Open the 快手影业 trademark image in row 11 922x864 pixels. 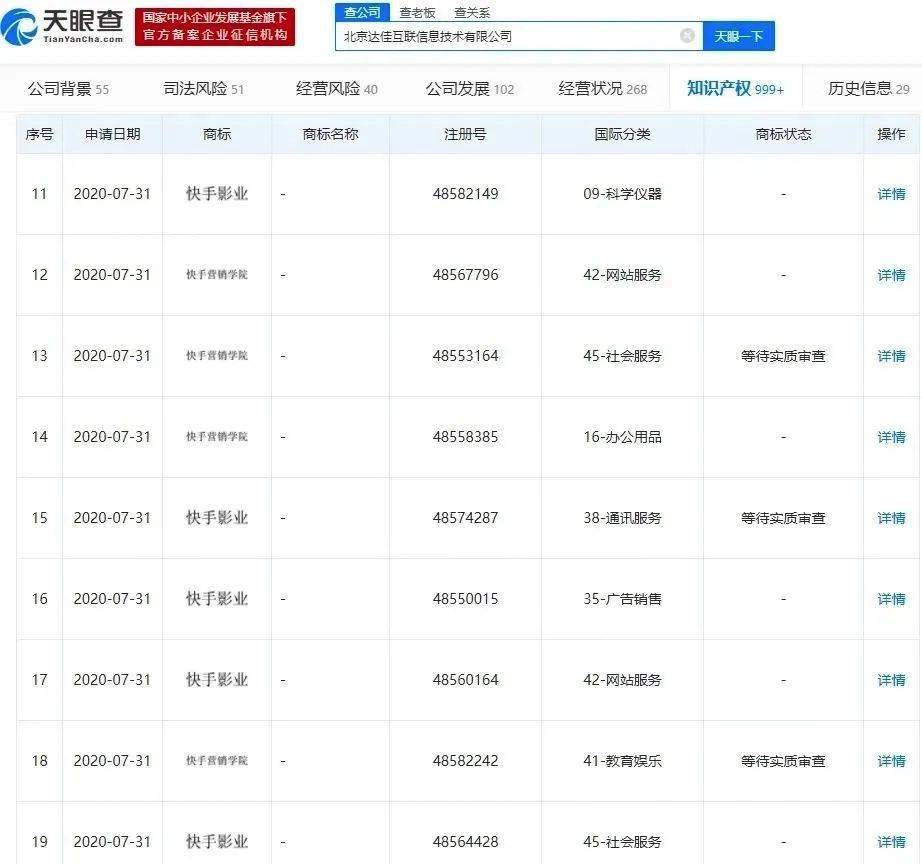coord(215,194)
